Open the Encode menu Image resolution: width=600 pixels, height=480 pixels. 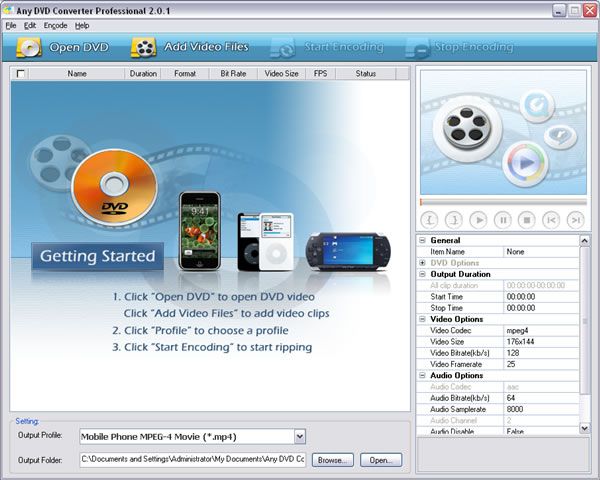55,26
